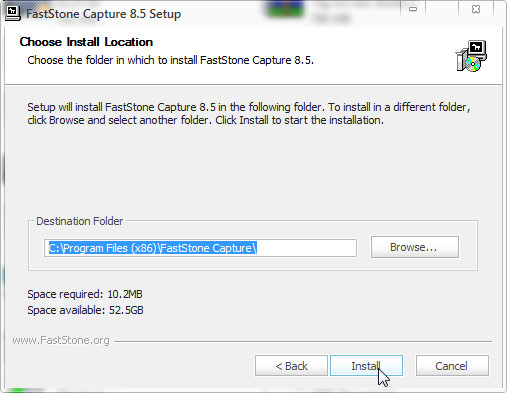Screen dimensions: 507x393
Task: Open the Browse... folder chooser
Action: click(415, 247)
